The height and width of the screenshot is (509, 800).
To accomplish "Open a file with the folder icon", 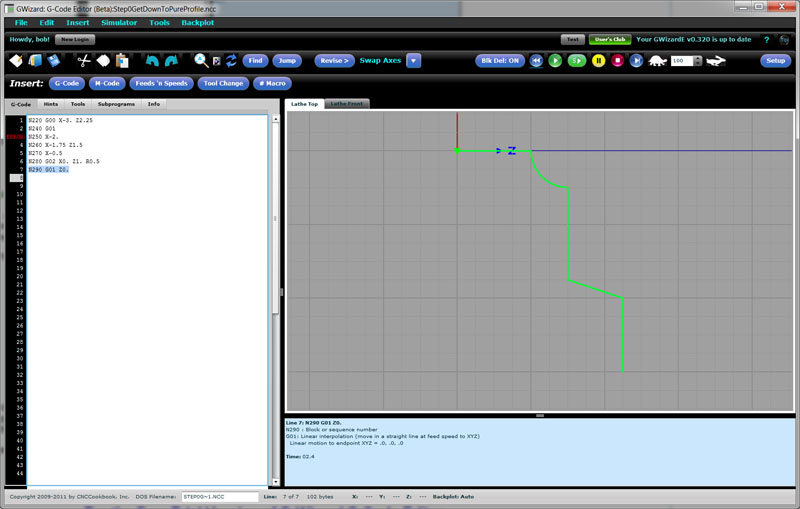I will coord(35,61).
